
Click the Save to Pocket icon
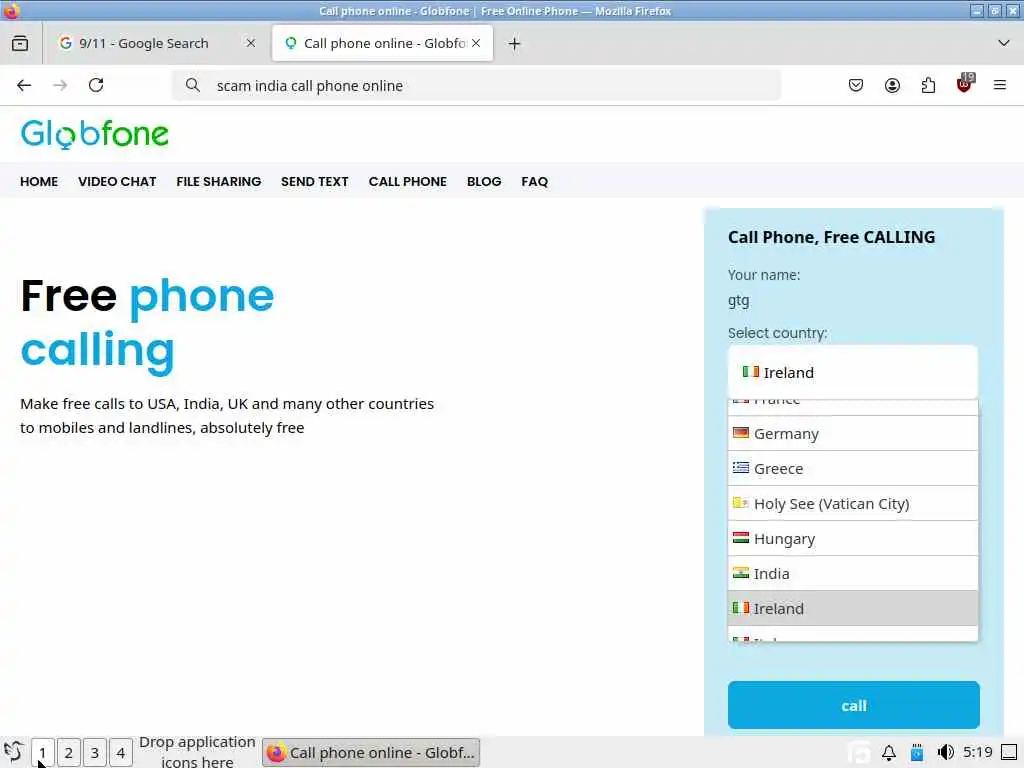click(856, 86)
